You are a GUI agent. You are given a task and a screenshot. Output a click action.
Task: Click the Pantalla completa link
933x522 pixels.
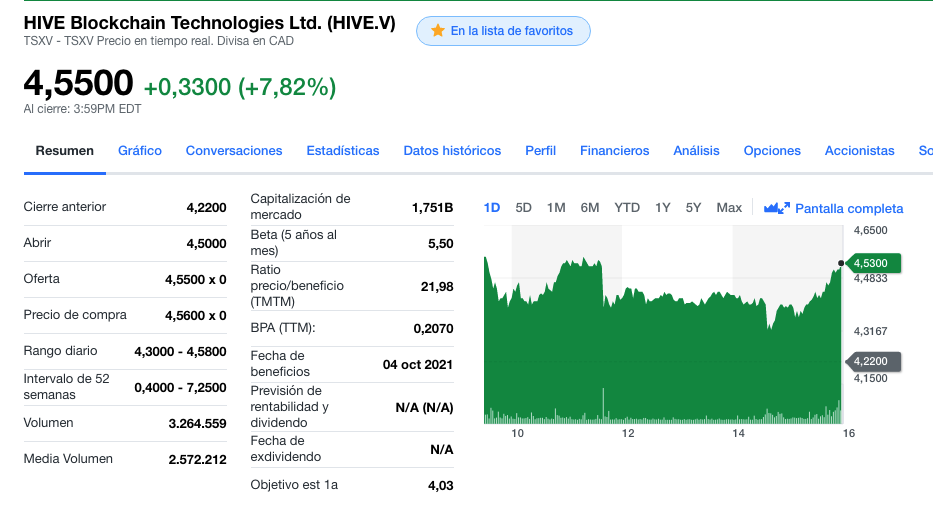coord(849,208)
